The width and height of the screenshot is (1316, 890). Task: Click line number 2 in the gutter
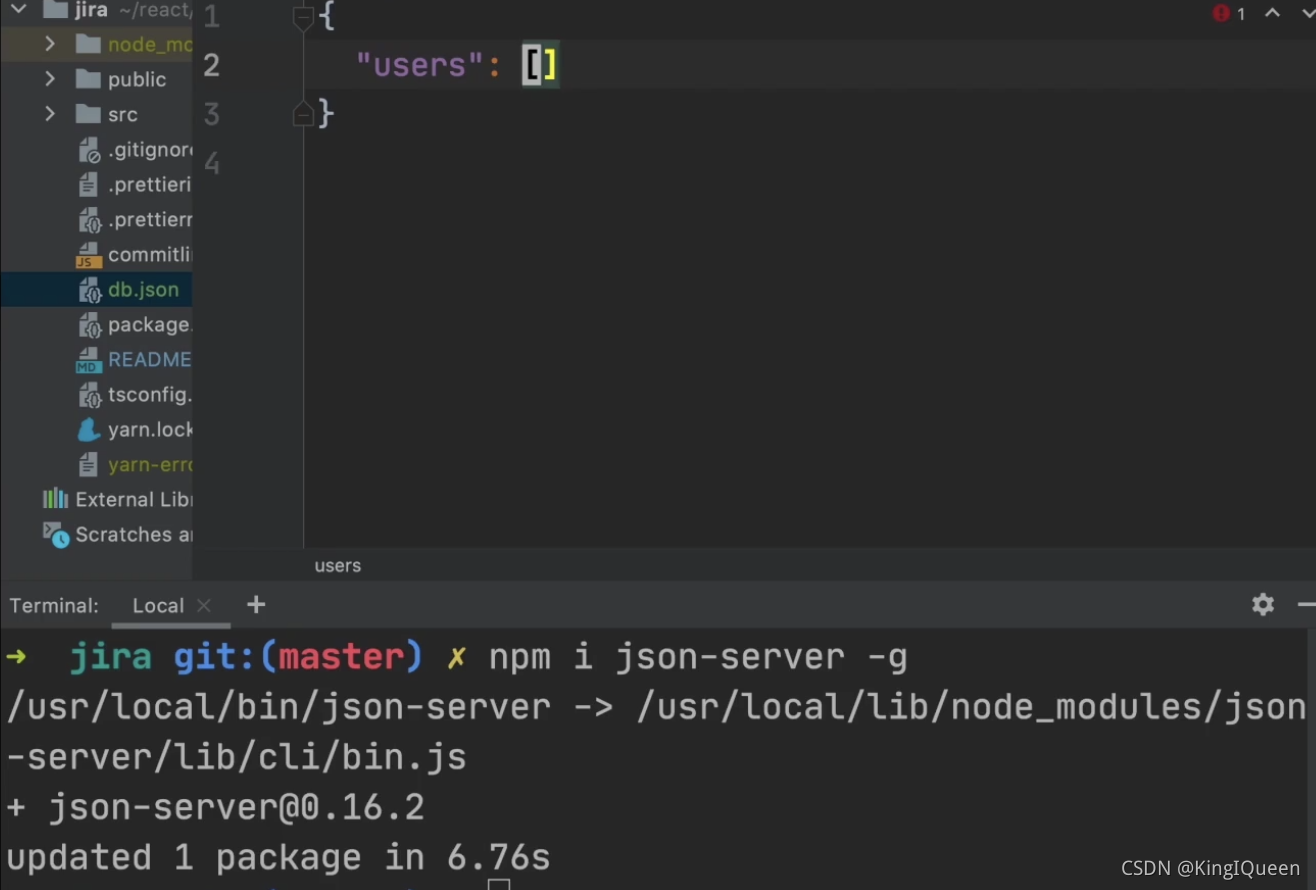click(211, 65)
